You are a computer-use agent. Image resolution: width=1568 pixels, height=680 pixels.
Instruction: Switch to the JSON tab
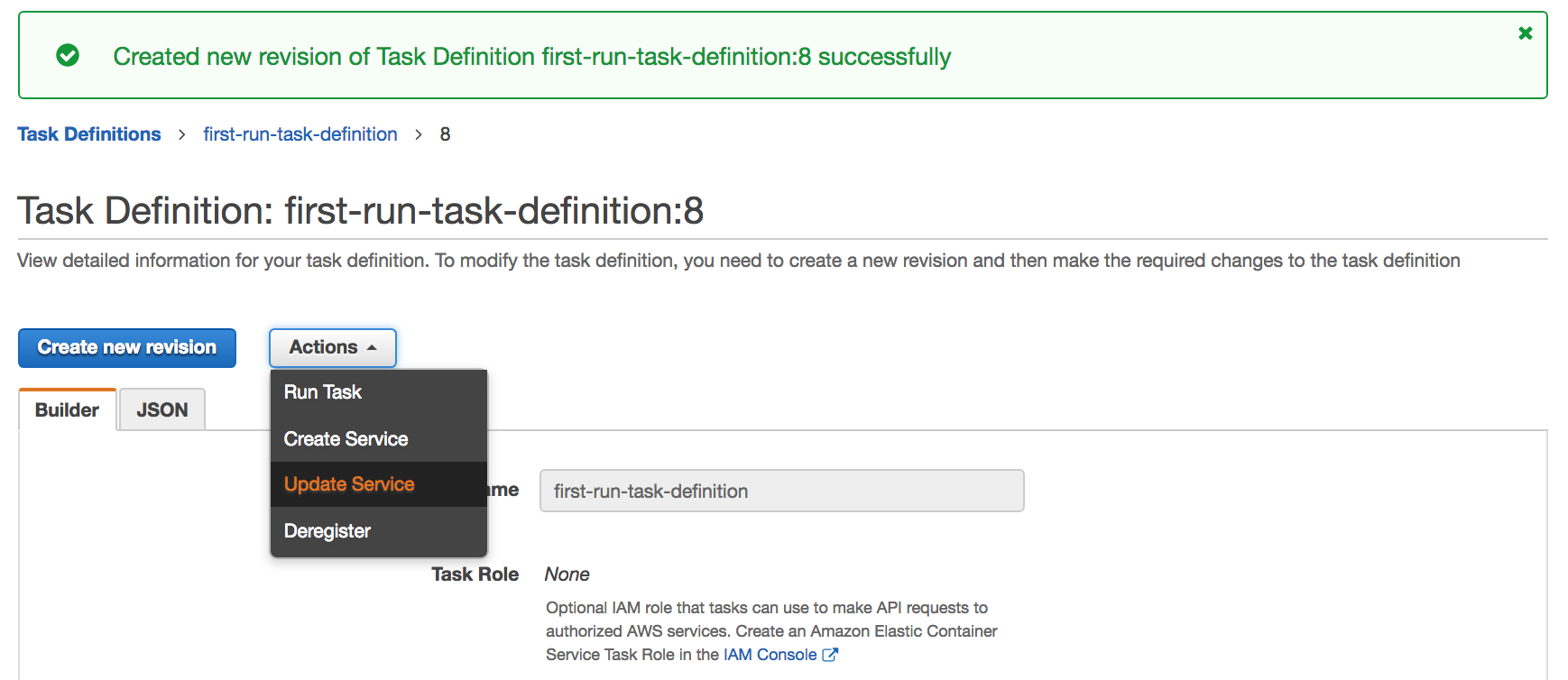point(162,410)
